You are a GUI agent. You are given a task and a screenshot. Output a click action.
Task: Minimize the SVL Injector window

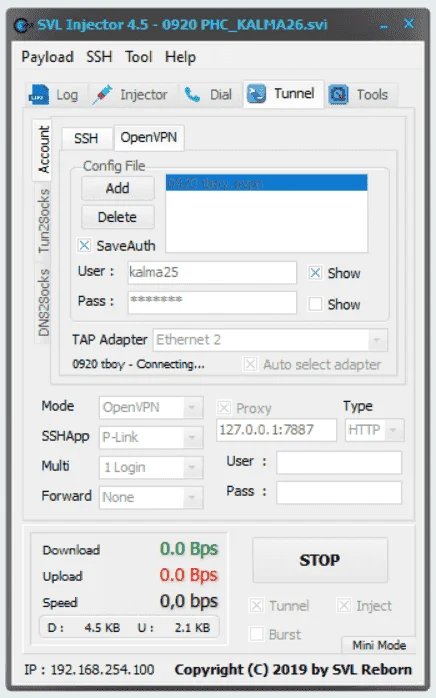coord(383,26)
